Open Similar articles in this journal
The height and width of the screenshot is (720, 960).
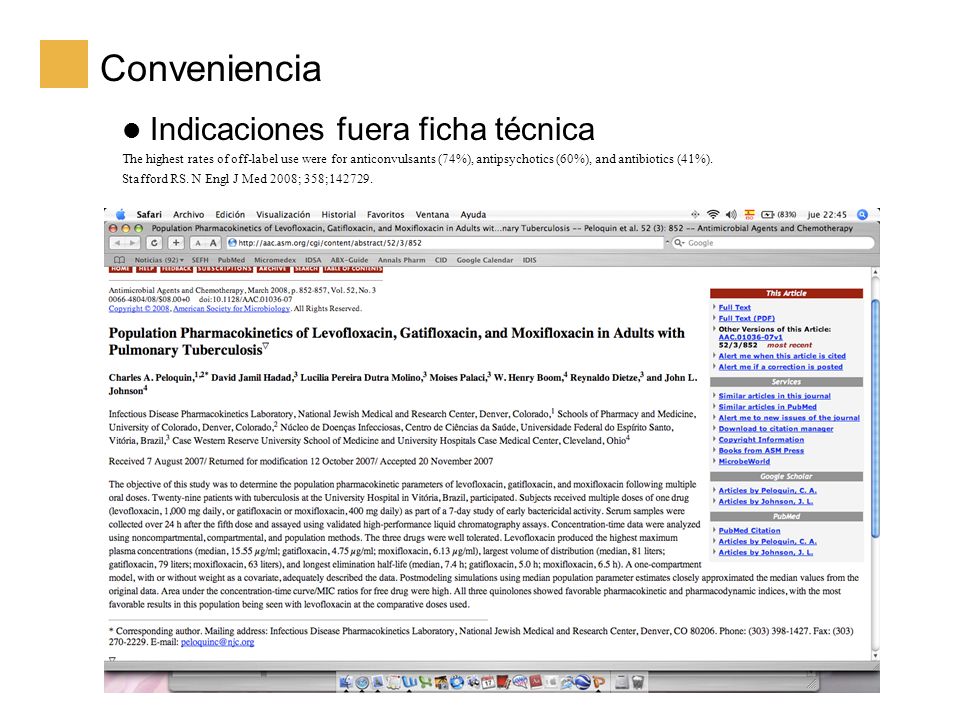pos(774,396)
